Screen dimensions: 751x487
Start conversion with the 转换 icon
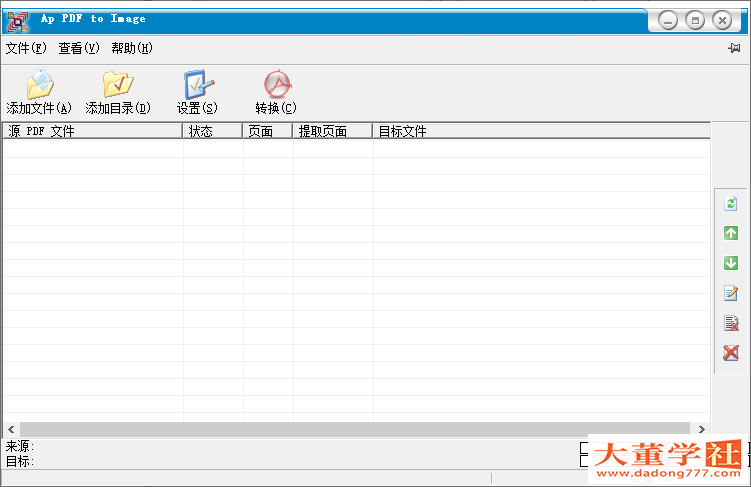(x=276, y=86)
